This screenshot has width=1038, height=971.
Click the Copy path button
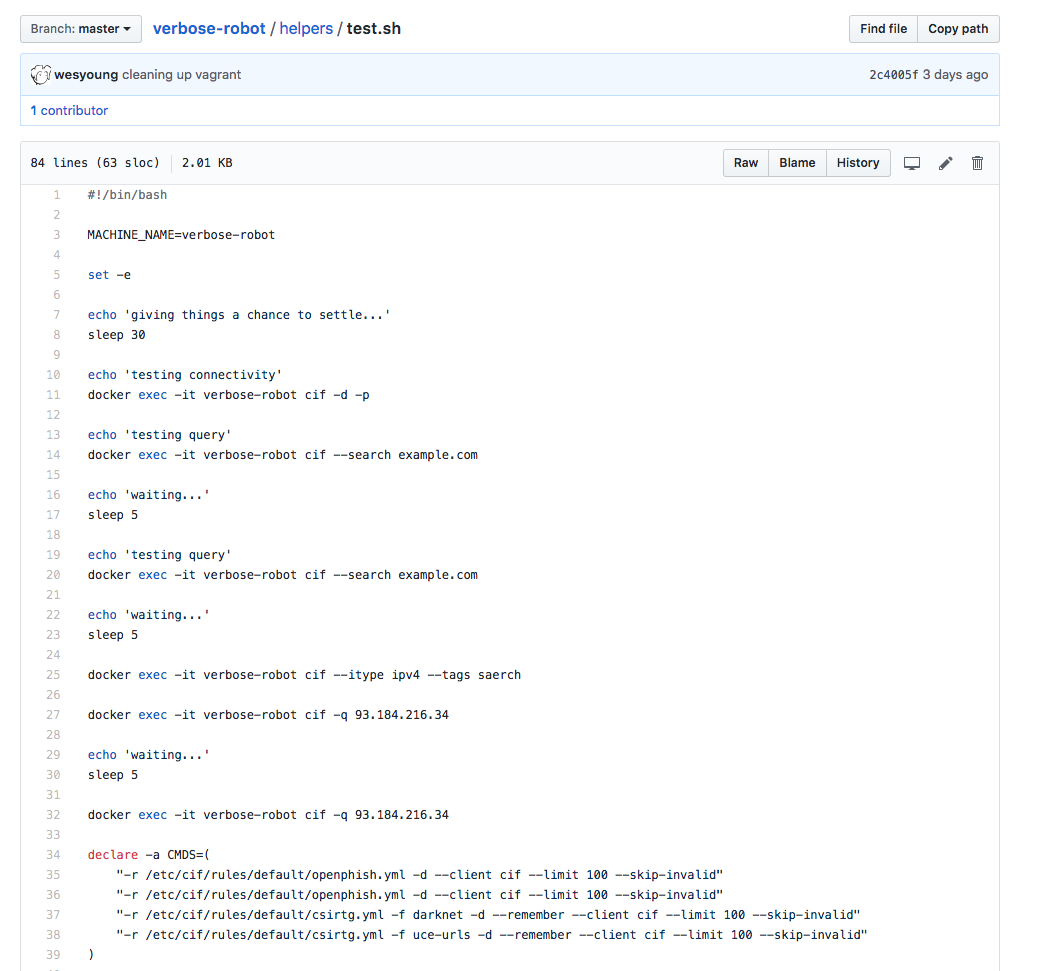point(958,29)
